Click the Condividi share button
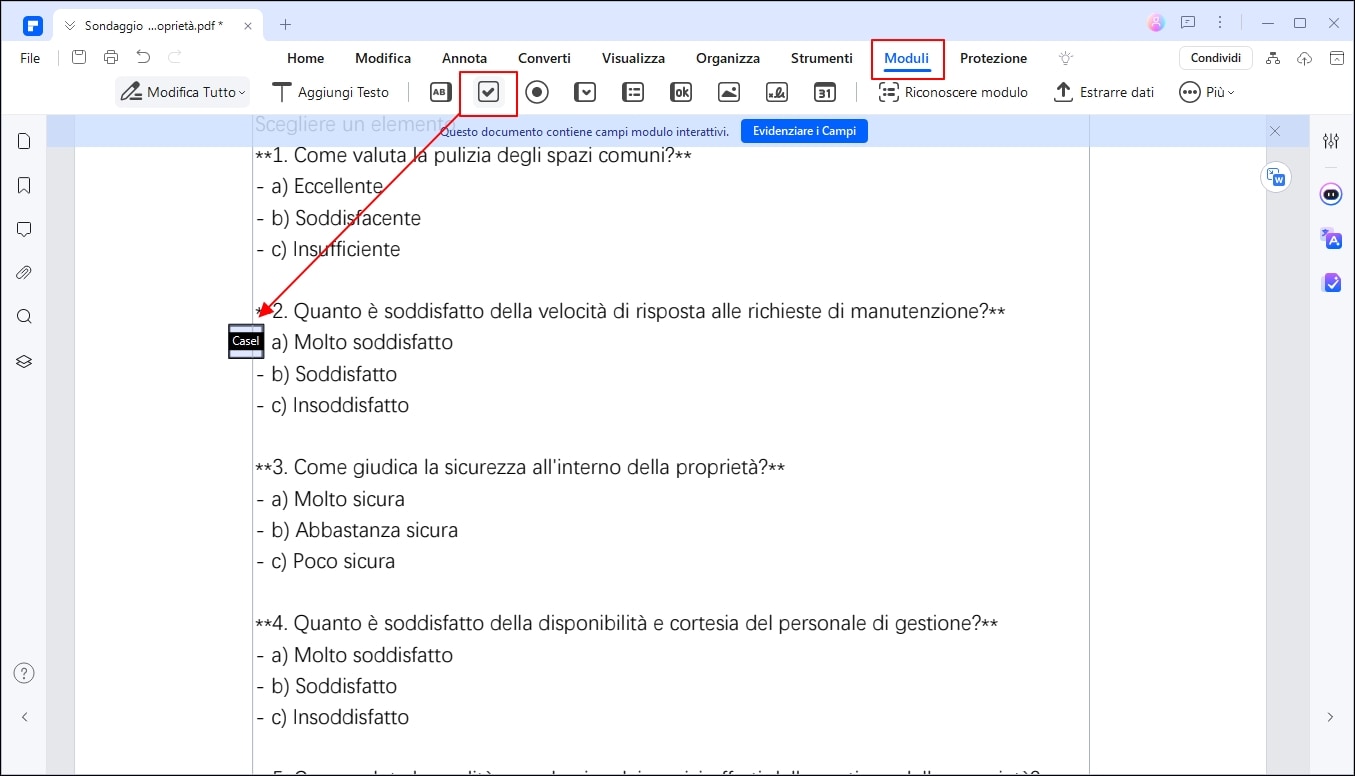1355x776 pixels. pos(1216,58)
